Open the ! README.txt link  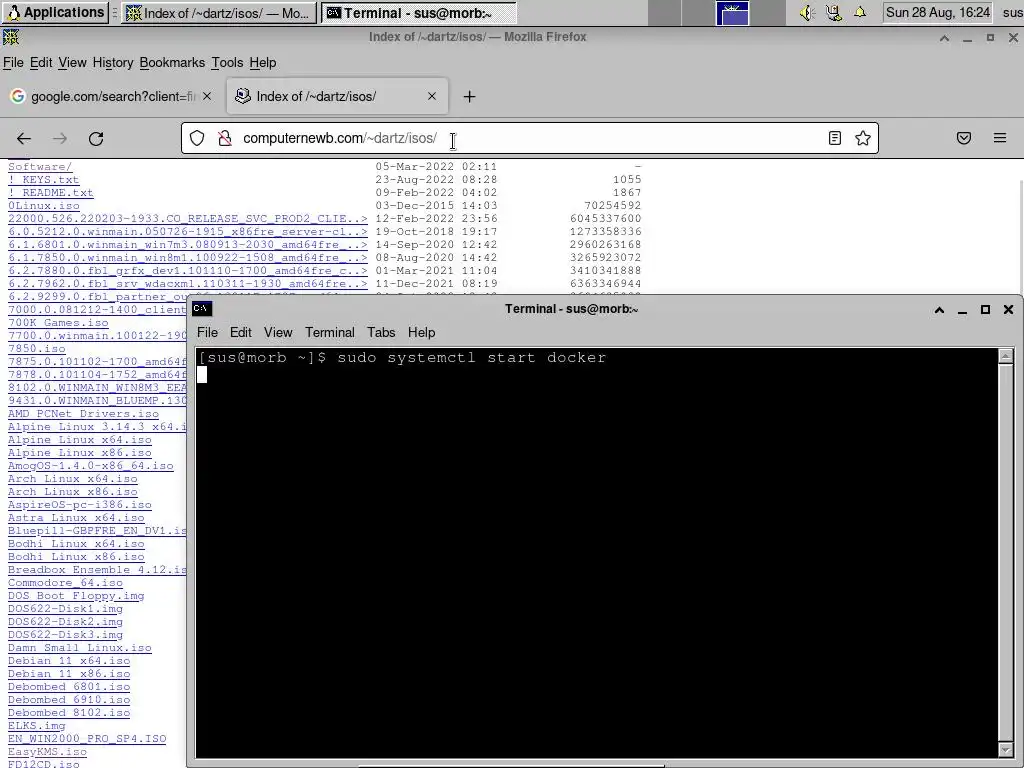[50, 193]
